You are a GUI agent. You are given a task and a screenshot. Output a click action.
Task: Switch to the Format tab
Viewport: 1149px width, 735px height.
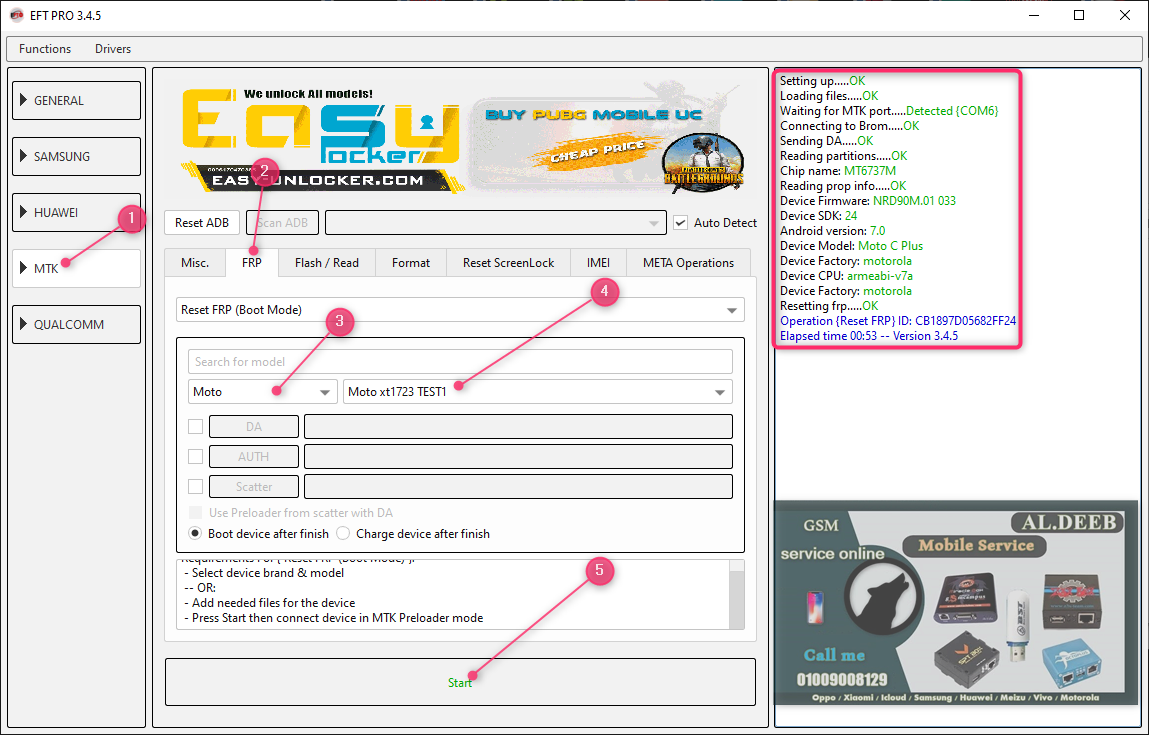click(x=410, y=263)
